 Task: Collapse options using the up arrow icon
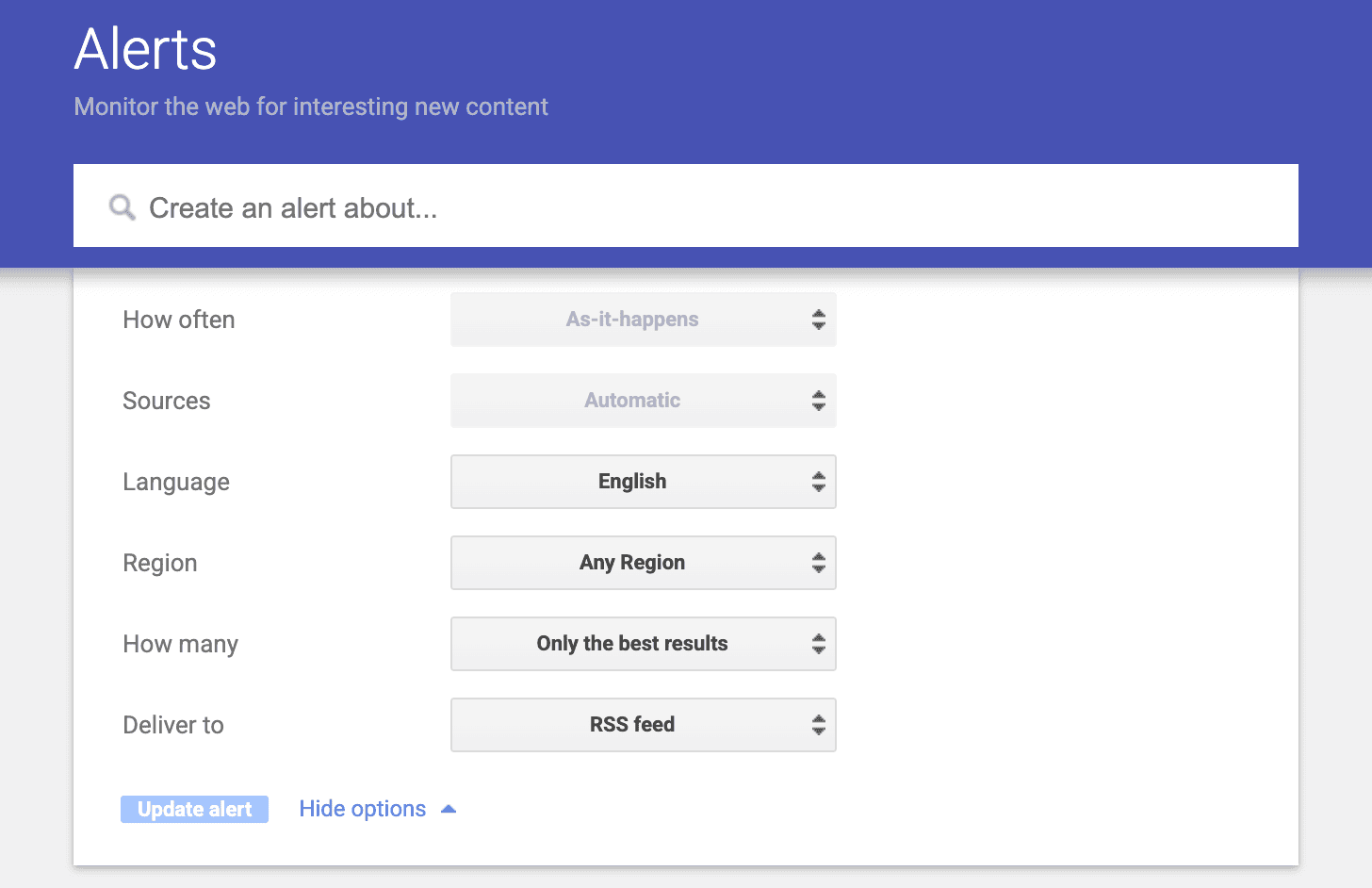pyautogui.click(x=449, y=809)
